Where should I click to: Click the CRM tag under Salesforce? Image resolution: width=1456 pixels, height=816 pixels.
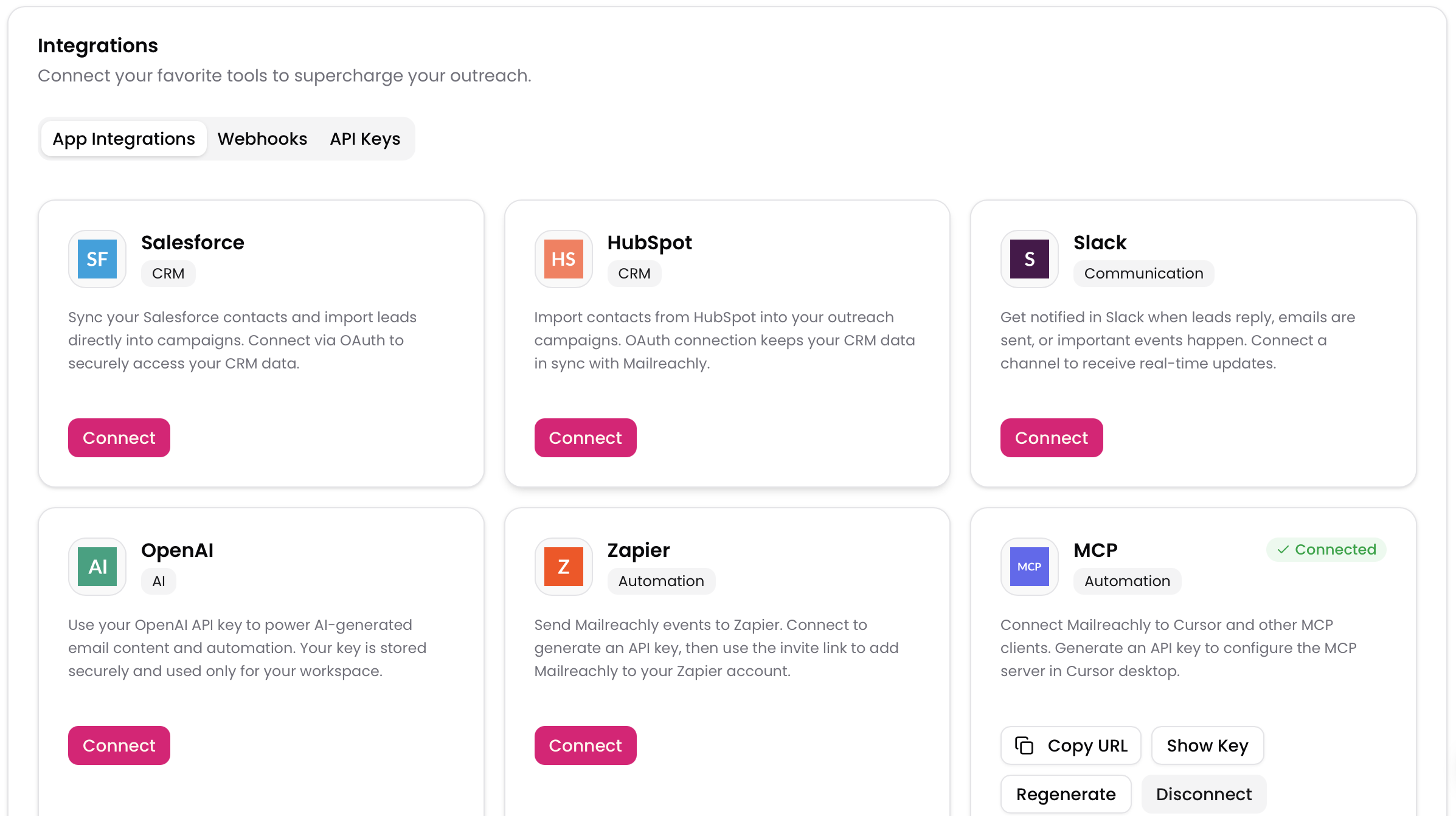(x=168, y=273)
